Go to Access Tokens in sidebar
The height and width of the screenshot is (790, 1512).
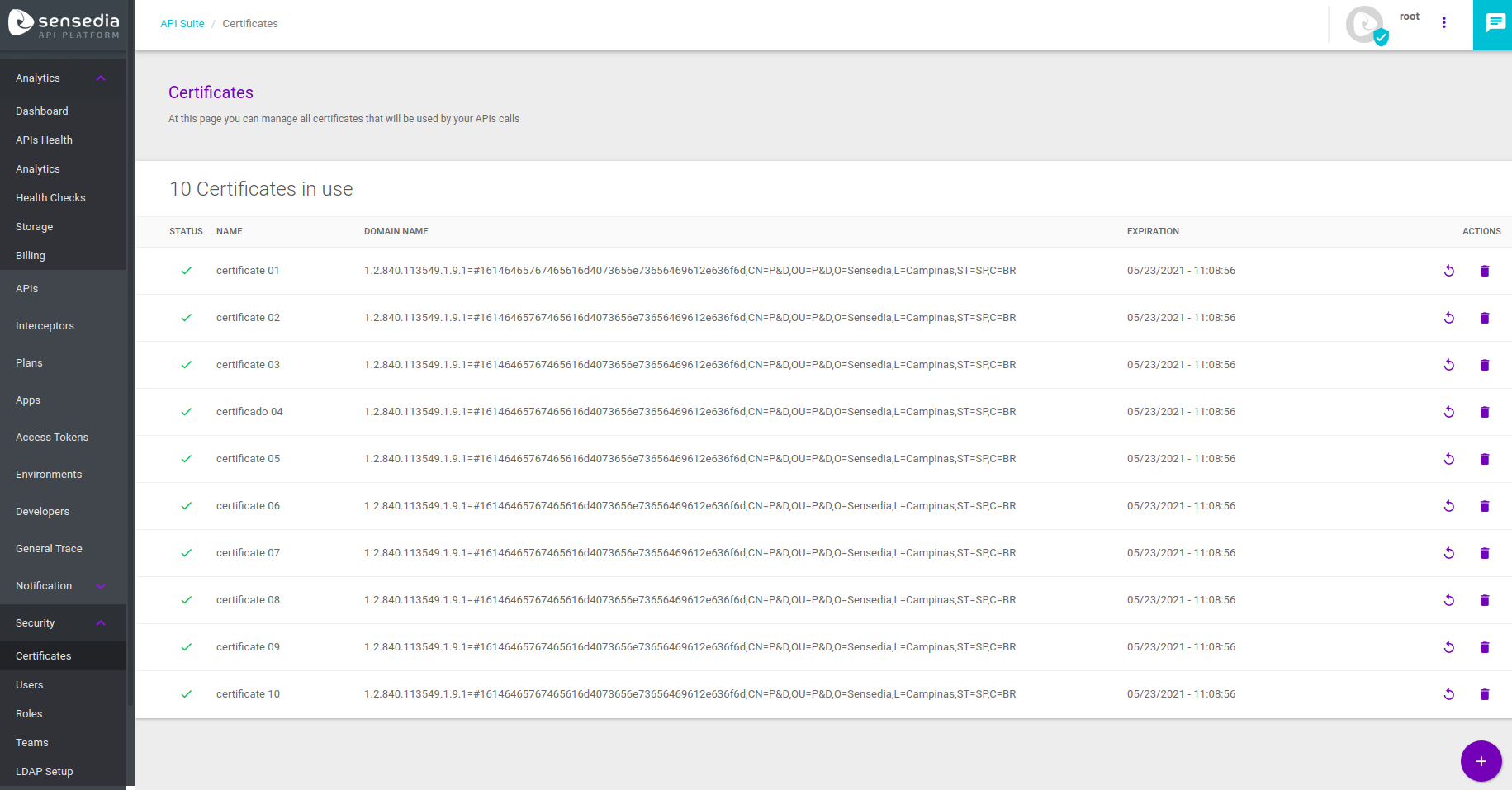point(52,438)
